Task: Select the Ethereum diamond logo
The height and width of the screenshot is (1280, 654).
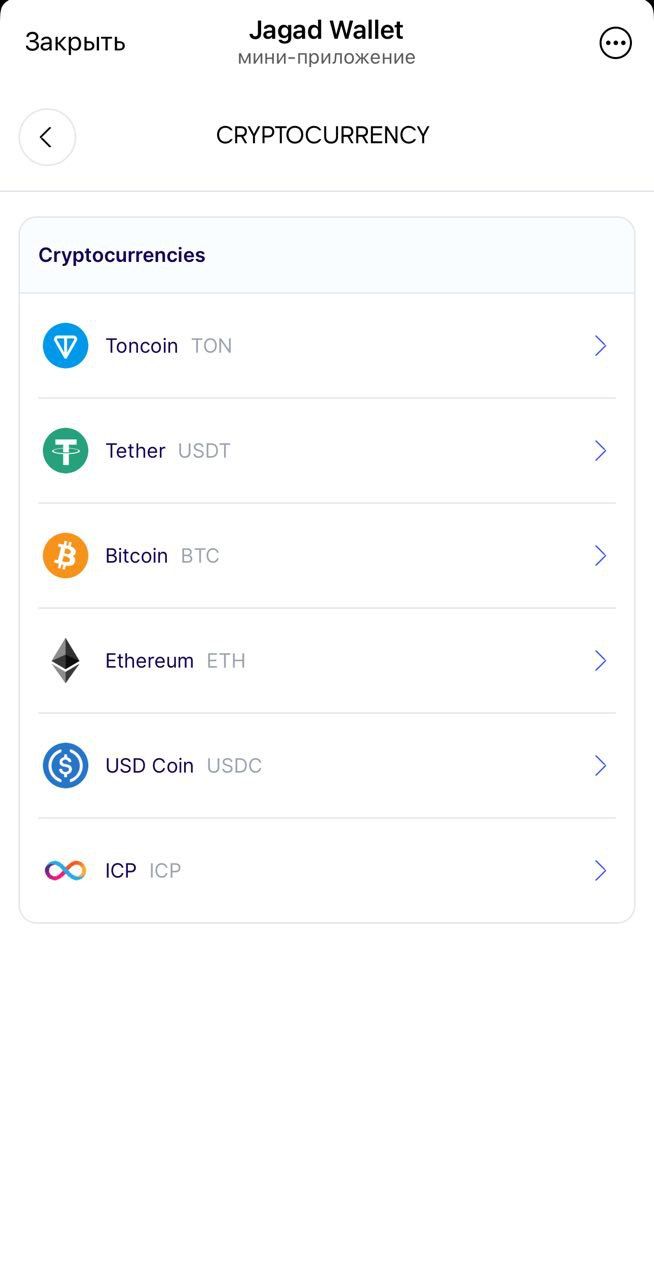Action: 64,660
